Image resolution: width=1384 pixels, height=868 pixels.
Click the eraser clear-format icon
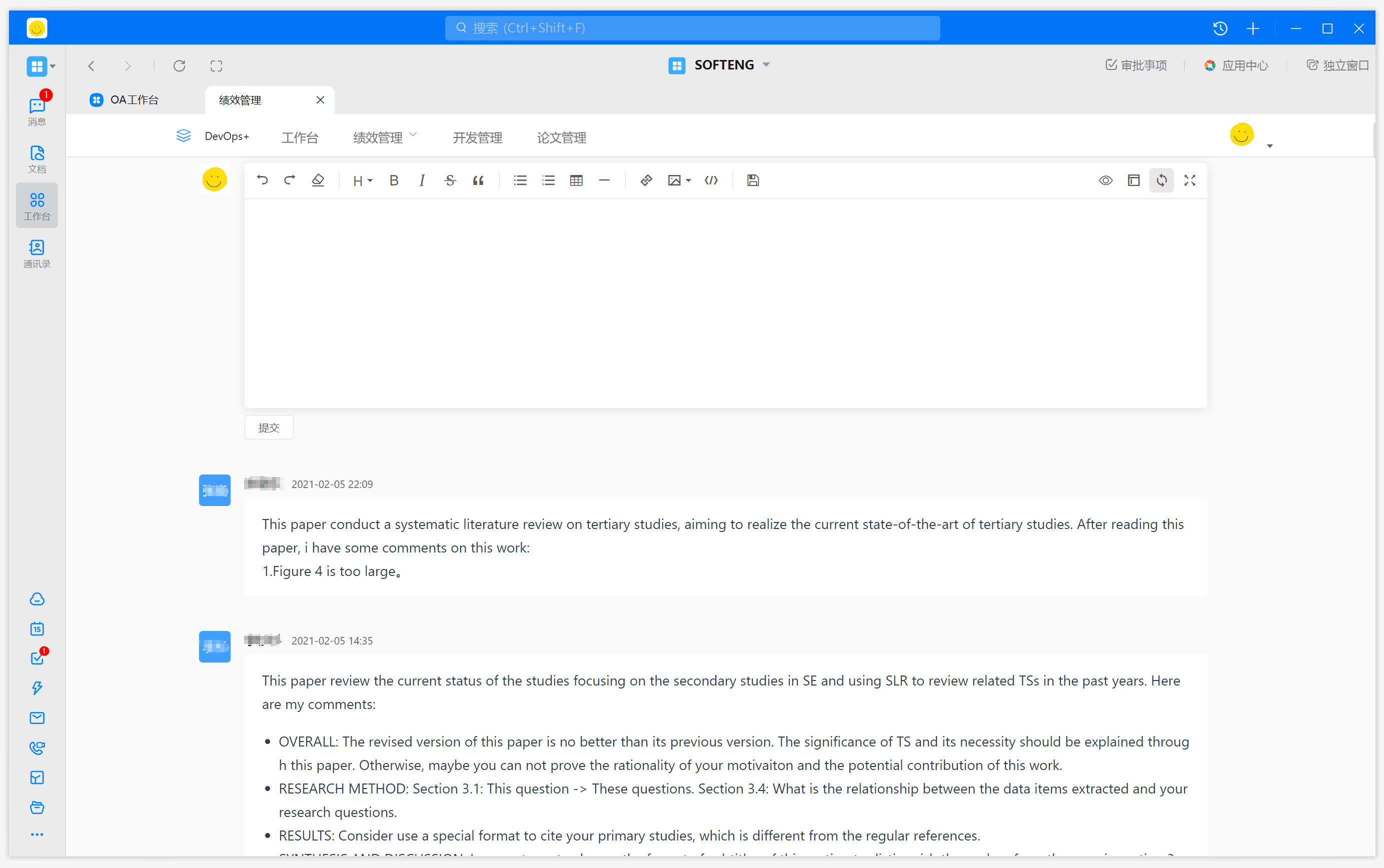318,181
